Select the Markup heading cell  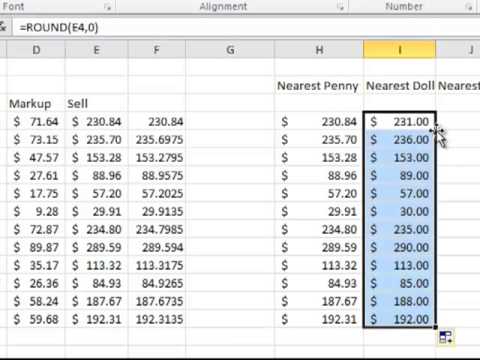pyautogui.click(x=36, y=104)
